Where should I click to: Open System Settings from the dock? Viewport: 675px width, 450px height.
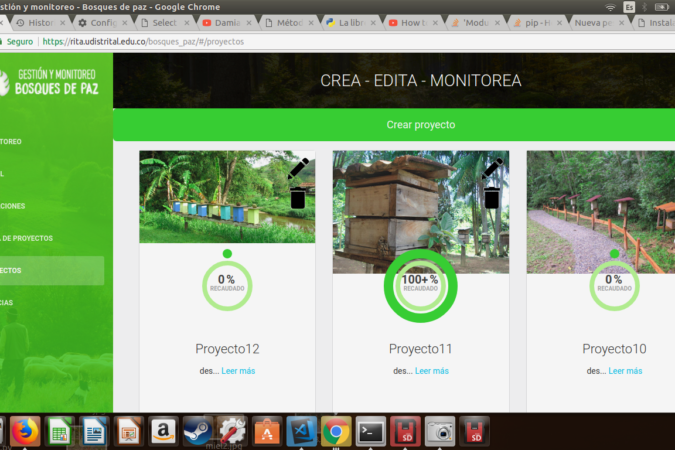(232, 431)
